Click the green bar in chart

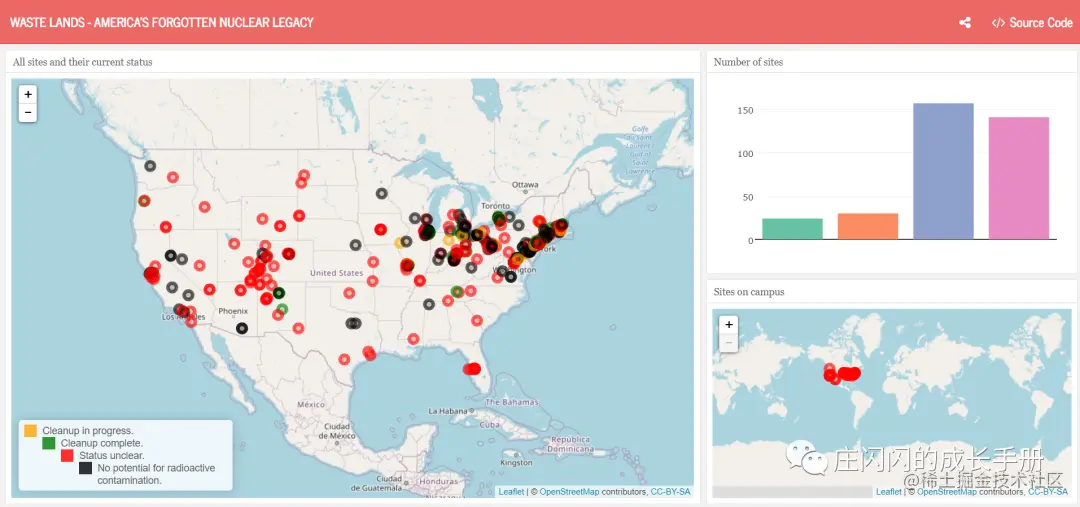[792, 229]
